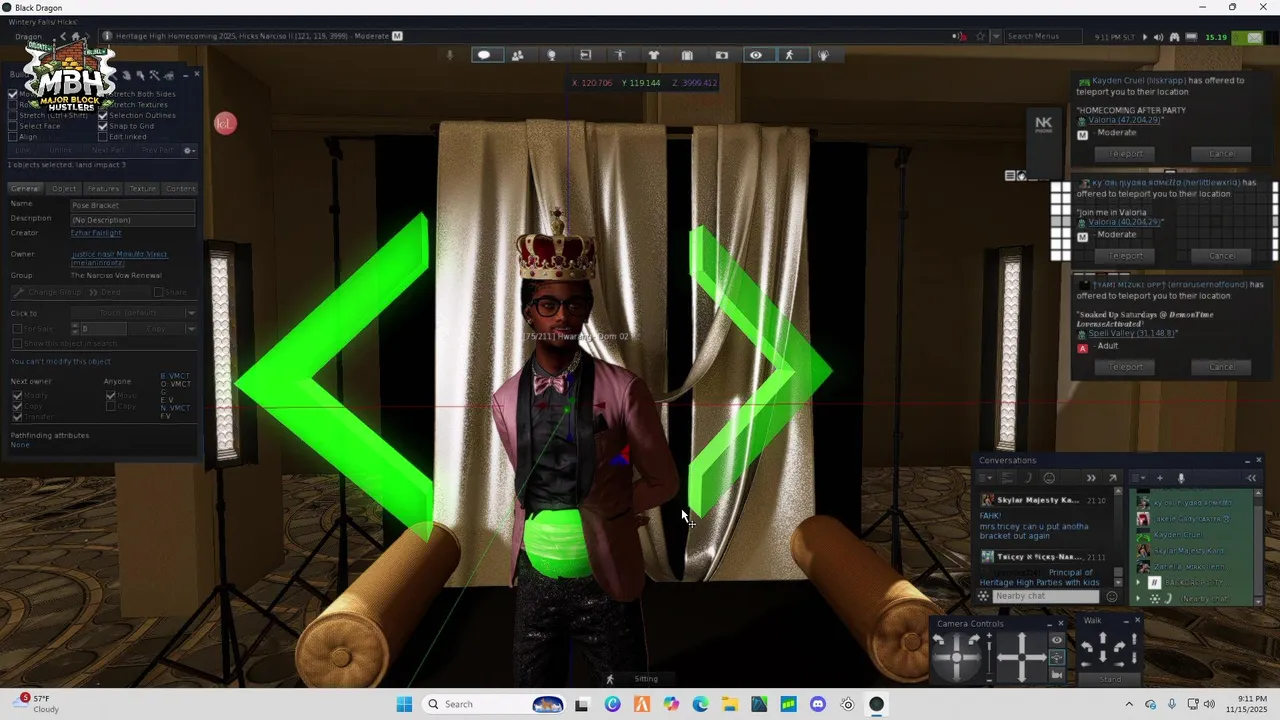Open the Dragon menu

click(x=28, y=36)
